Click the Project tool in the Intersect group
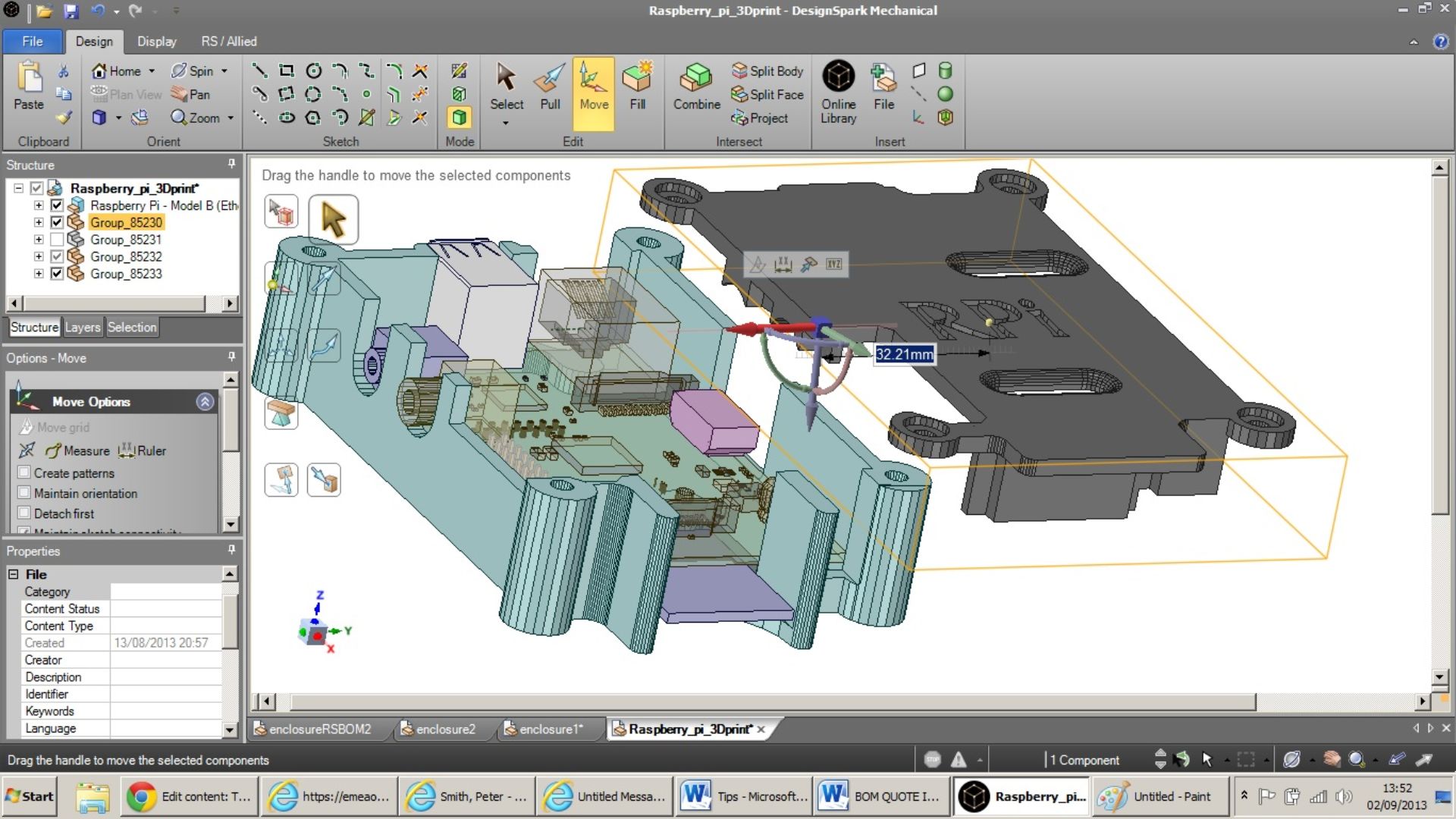The height and width of the screenshot is (819, 1456). 760,118
